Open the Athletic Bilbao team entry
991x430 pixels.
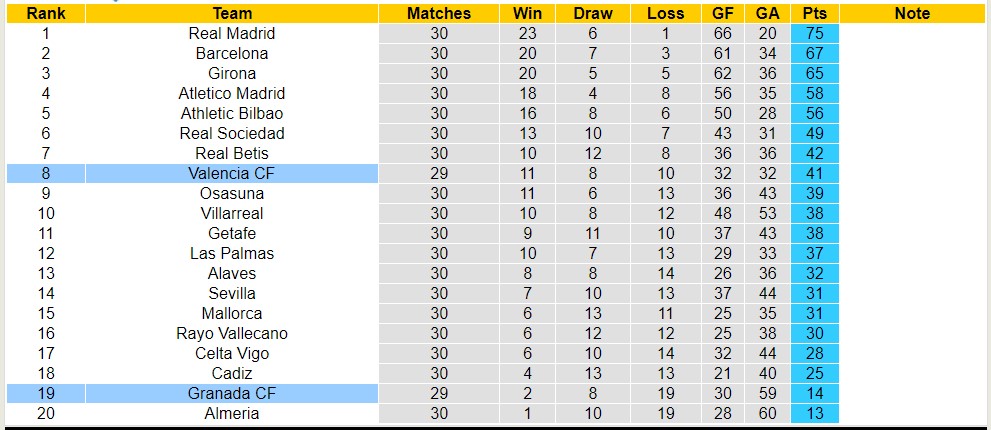[232, 113]
